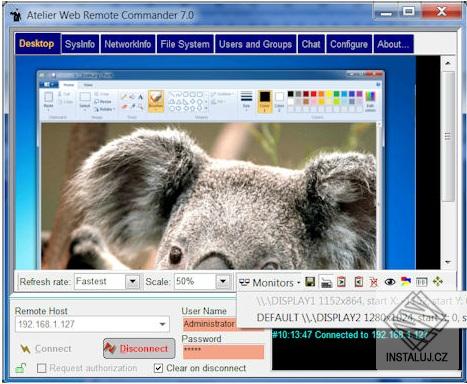The width and height of the screenshot is (467, 384).
Task: Click the get clipboard icon with left arrow
Action: coord(358,282)
